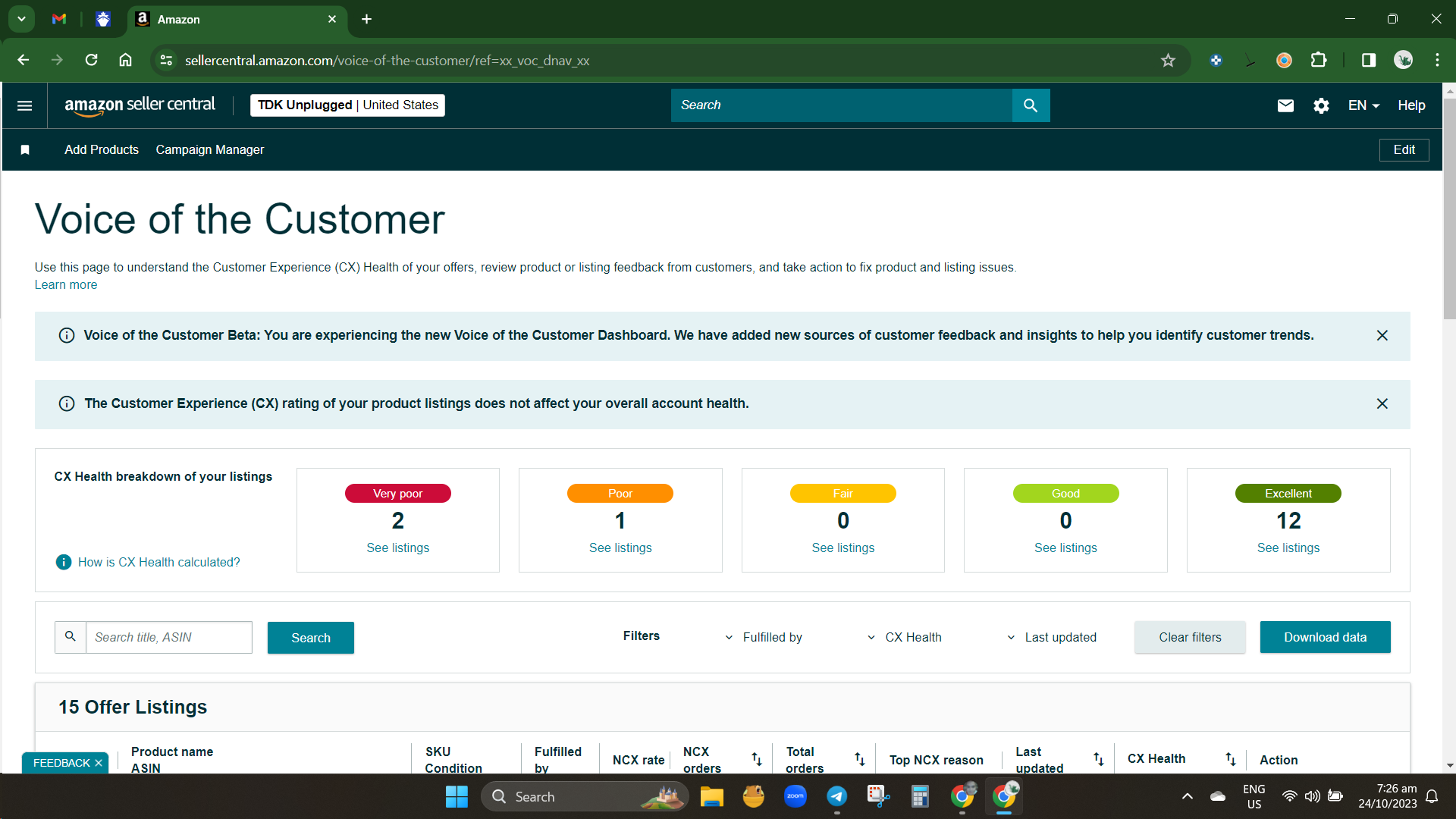Image resolution: width=1456 pixels, height=819 pixels.
Task: Open the Last updated filter dropdown
Action: (x=1051, y=637)
